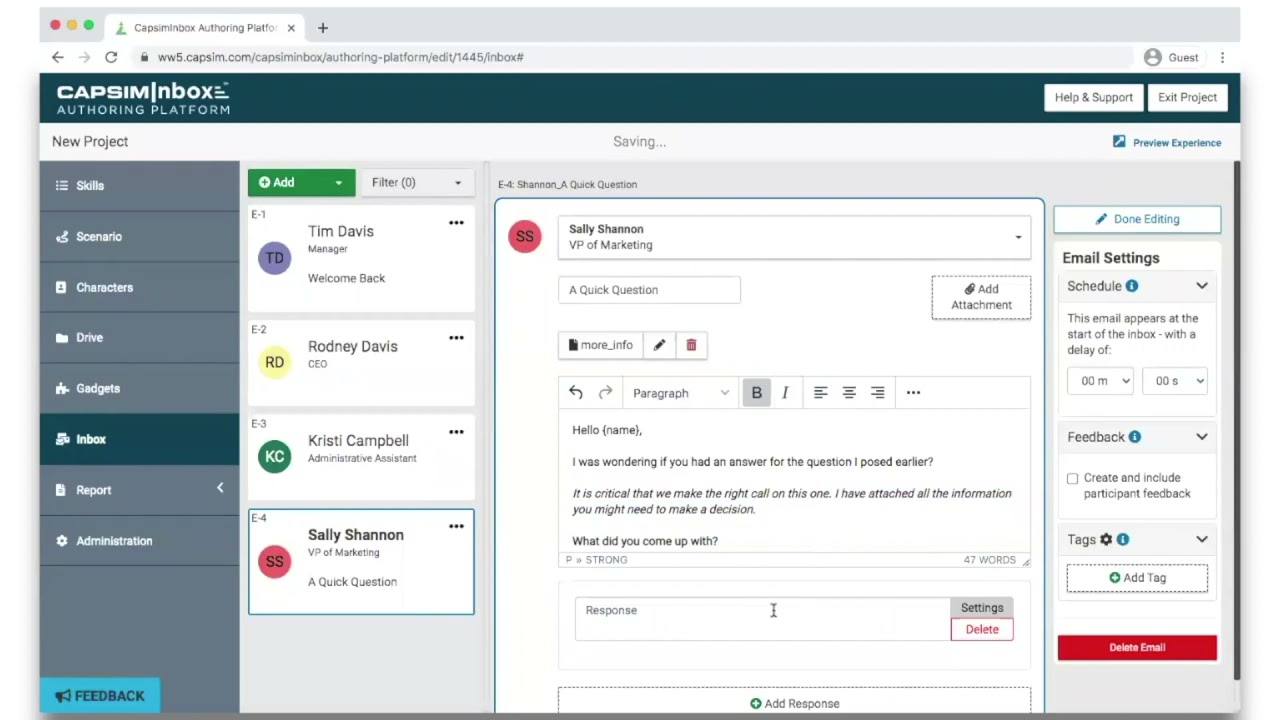Open the Paragraph style dropdown
Screen dimensions: 1280x720
680,393
